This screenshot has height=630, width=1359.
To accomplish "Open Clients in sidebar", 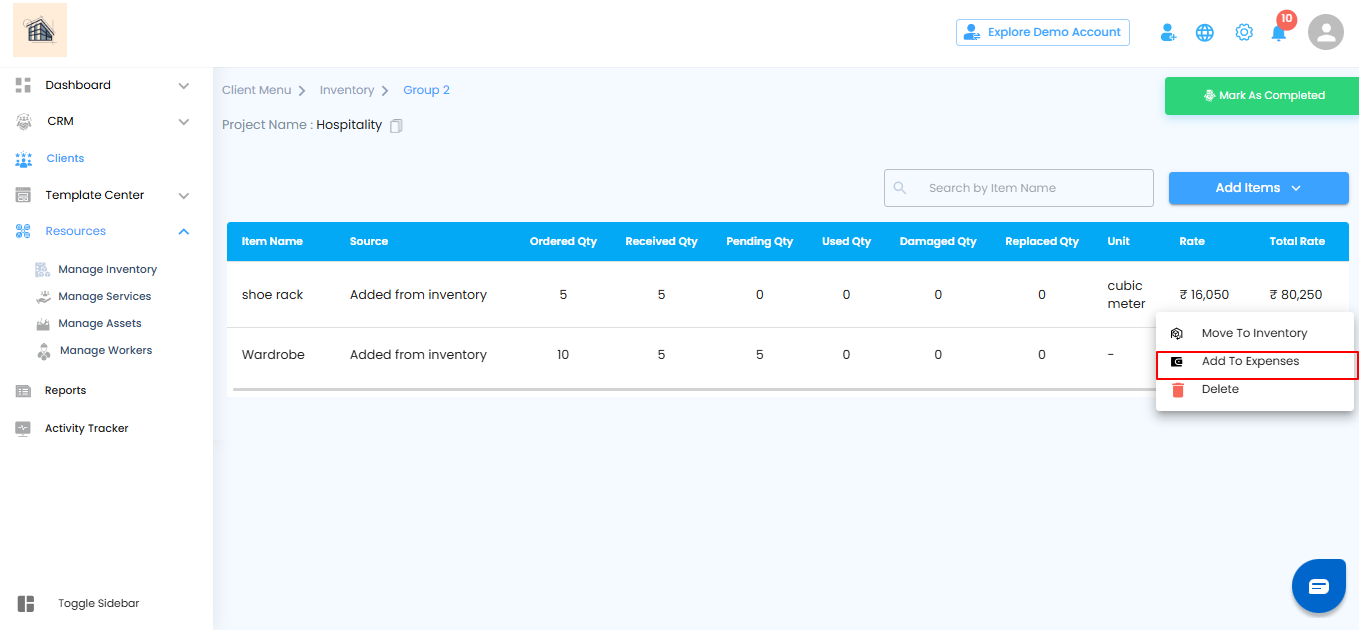I will pyautogui.click(x=65, y=159).
